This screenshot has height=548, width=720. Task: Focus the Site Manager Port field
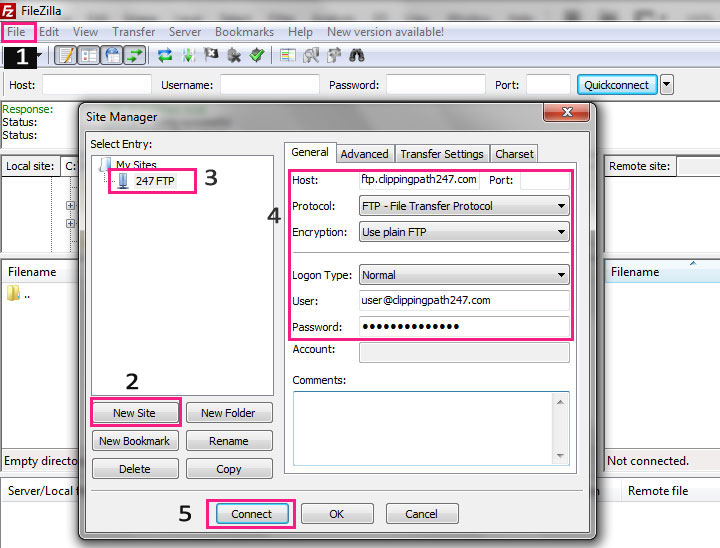click(x=545, y=180)
